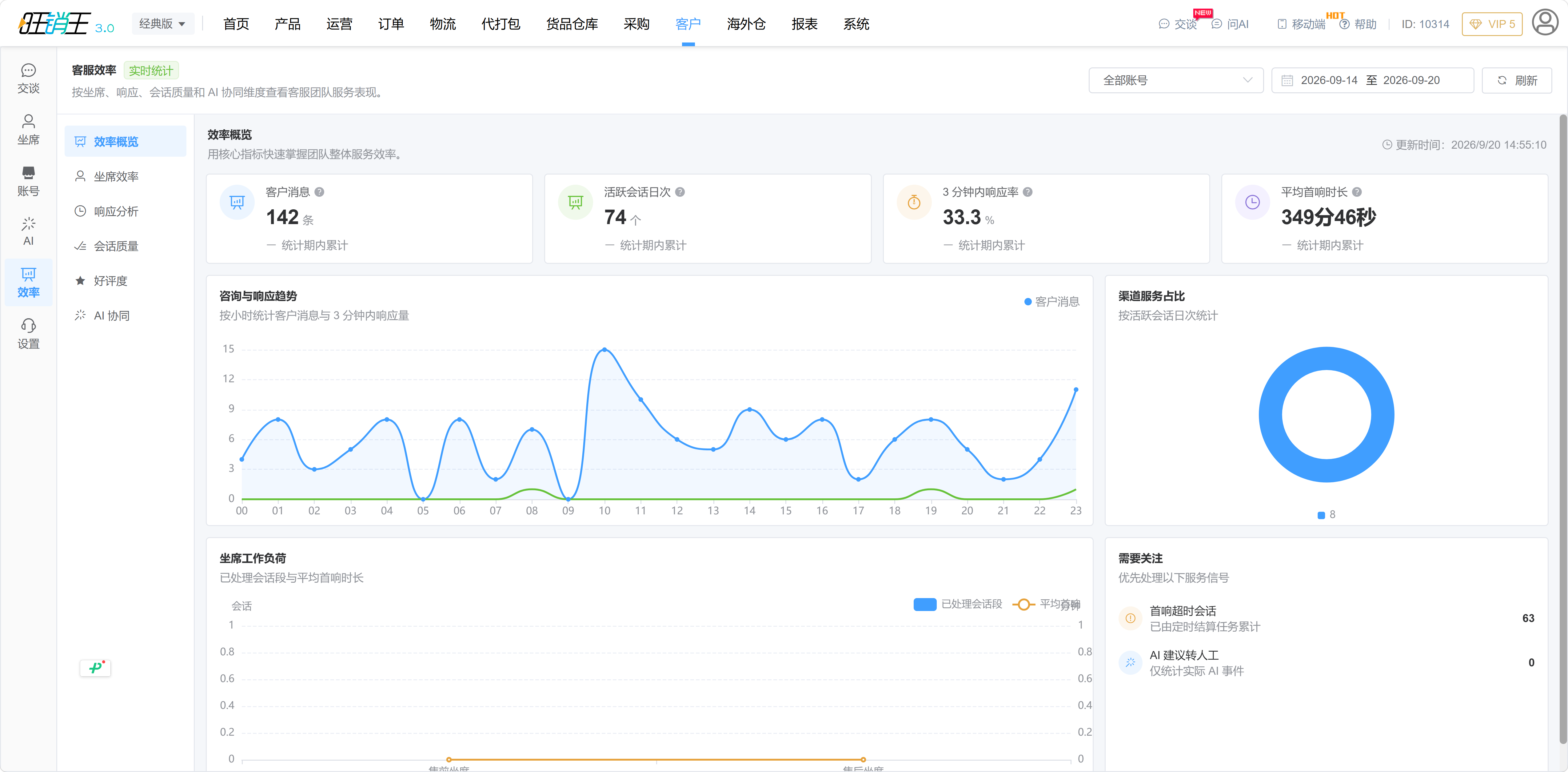Screen dimensions: 1568x772
Task: Select AI 协同 in the side menu
Action: [x=125, y=316]
